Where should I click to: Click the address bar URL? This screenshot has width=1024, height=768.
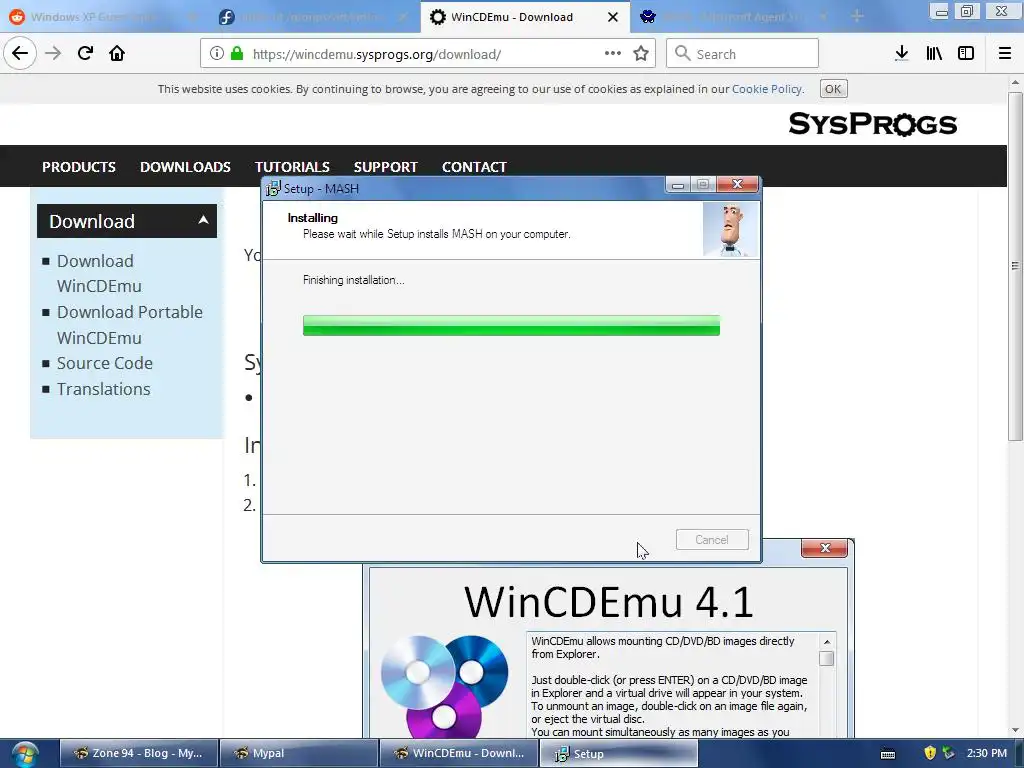pos(377,54)
